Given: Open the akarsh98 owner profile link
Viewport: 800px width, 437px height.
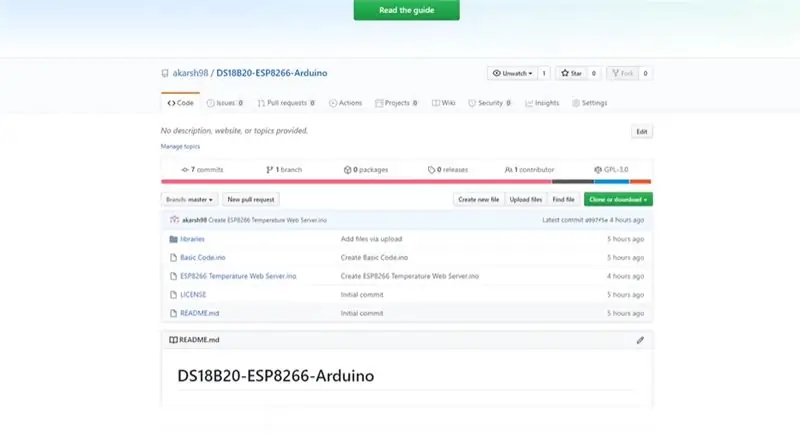Looking at the screenshot, I should click(x=190, y=73).
